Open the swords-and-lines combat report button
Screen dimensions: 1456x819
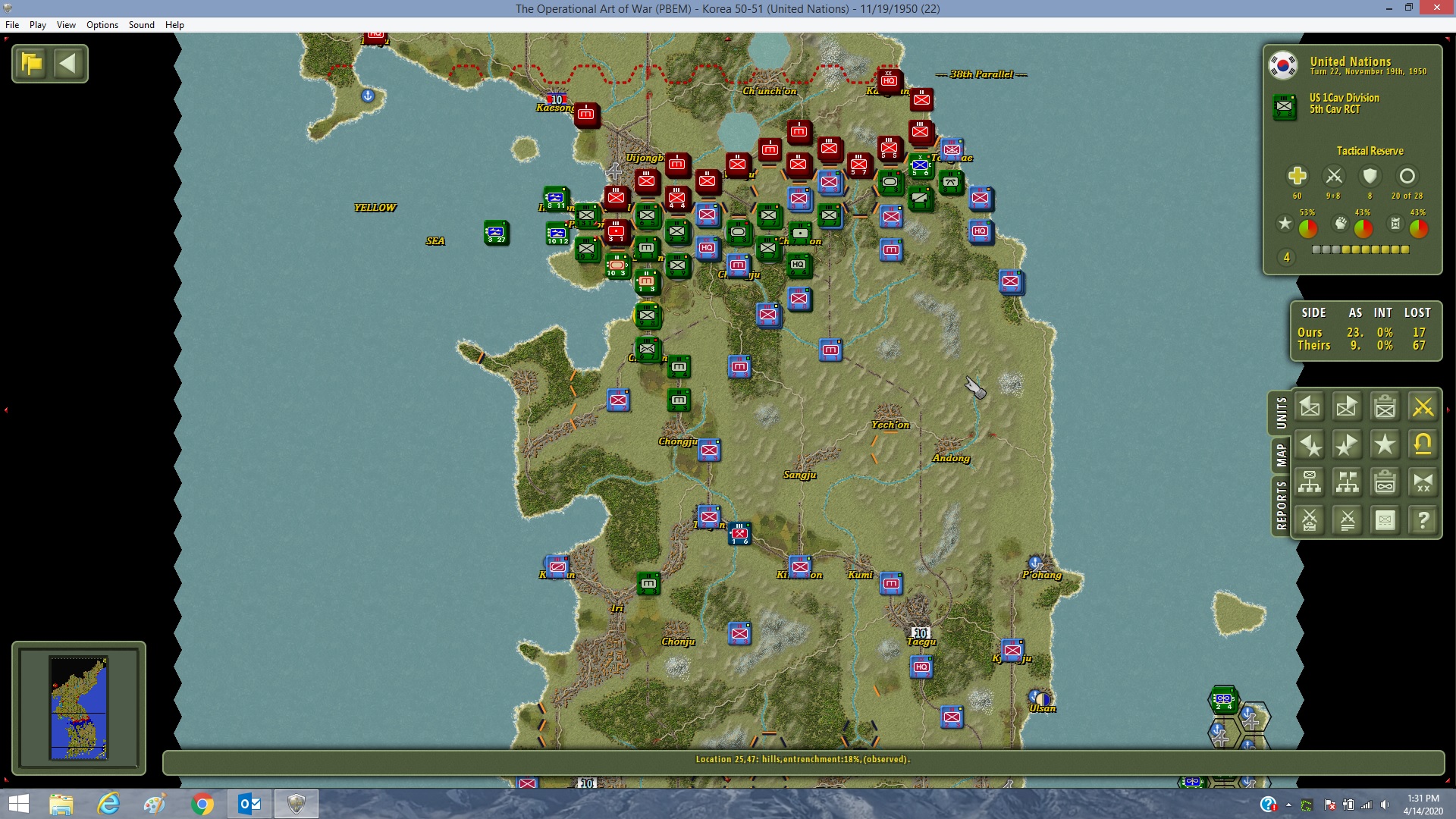pyautogui.click(x=1347, y=520)
